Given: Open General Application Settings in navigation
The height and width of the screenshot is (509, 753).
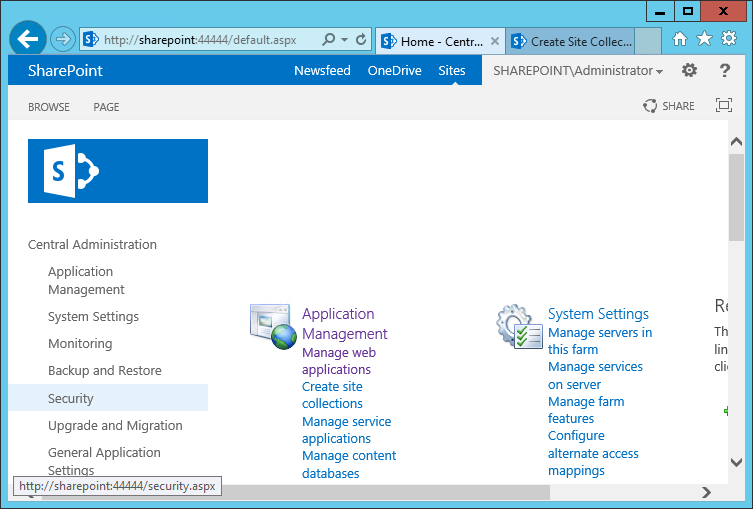Looking at the screenshot, I should point(104,461).
